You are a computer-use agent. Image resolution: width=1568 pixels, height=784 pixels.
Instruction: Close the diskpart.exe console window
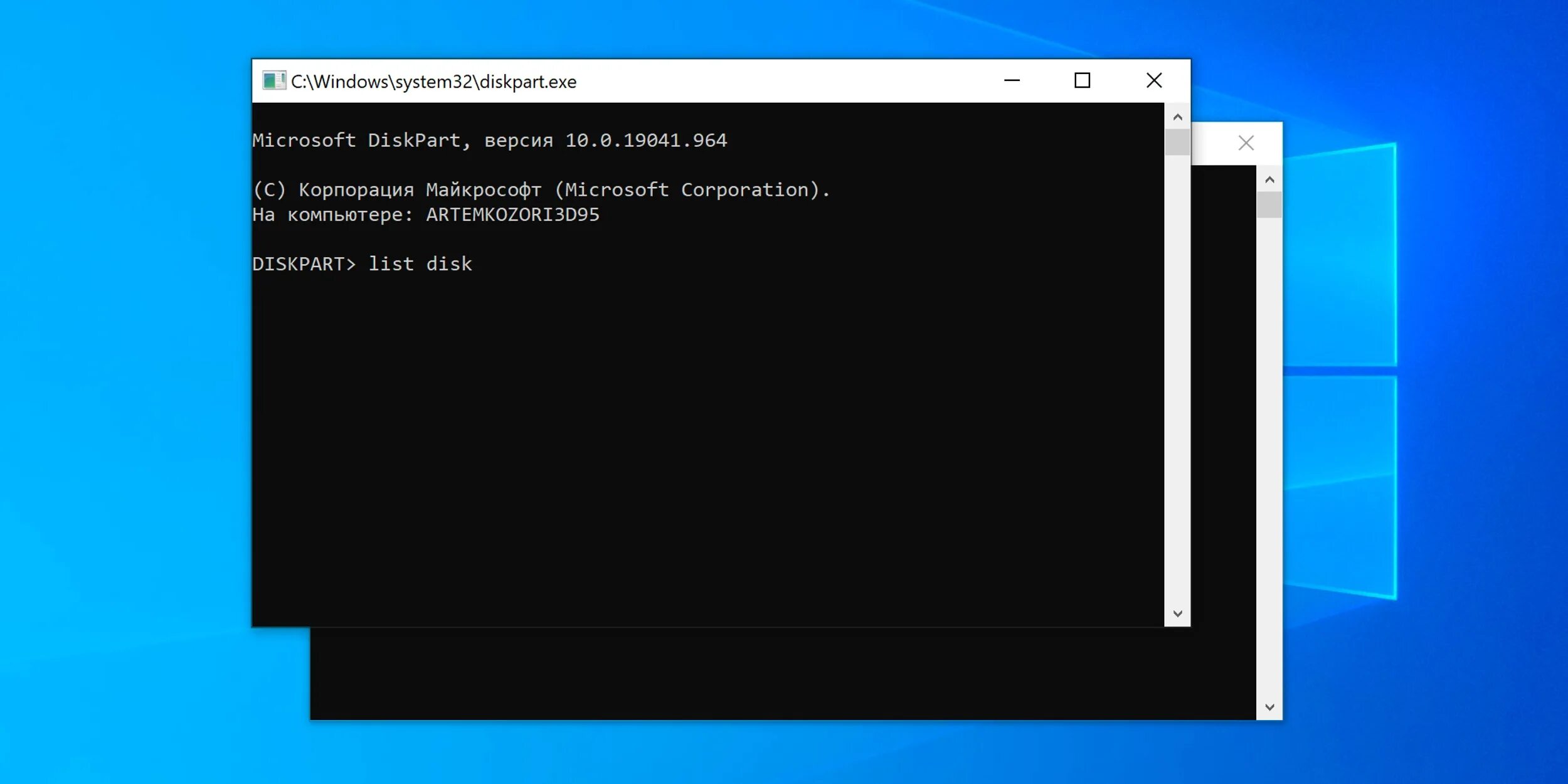click(x=1153, y=81)
